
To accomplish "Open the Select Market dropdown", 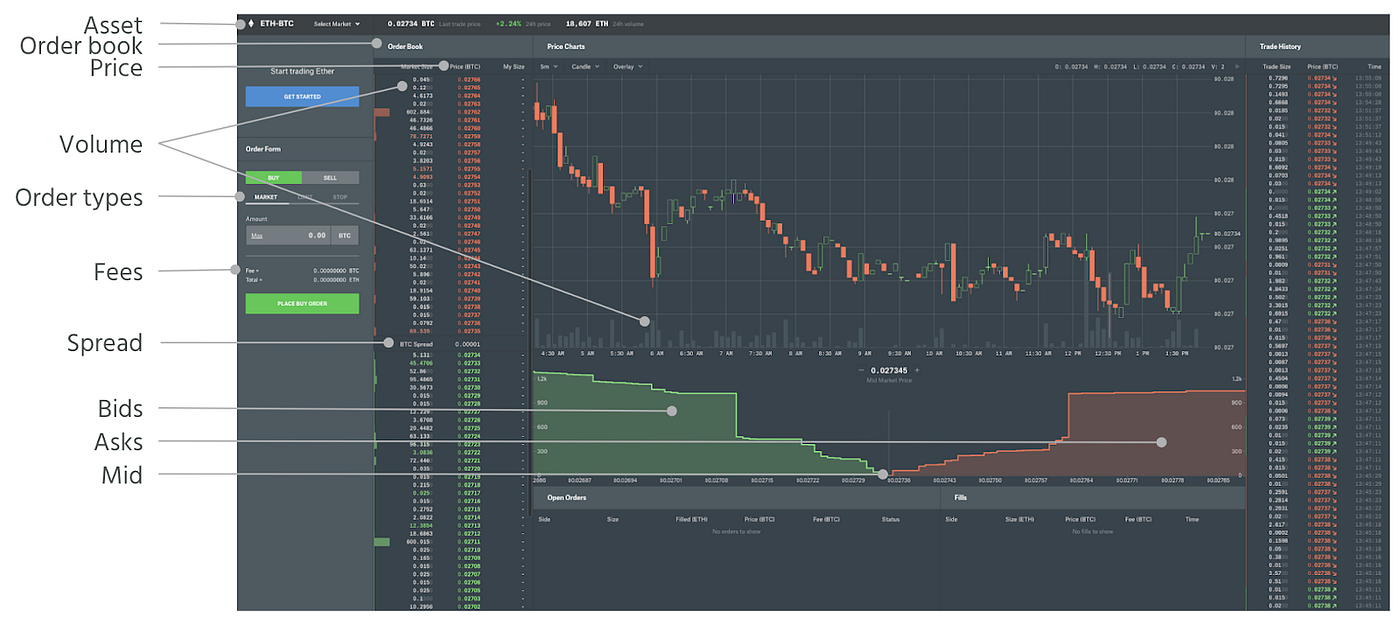I will tap(335, 23).
